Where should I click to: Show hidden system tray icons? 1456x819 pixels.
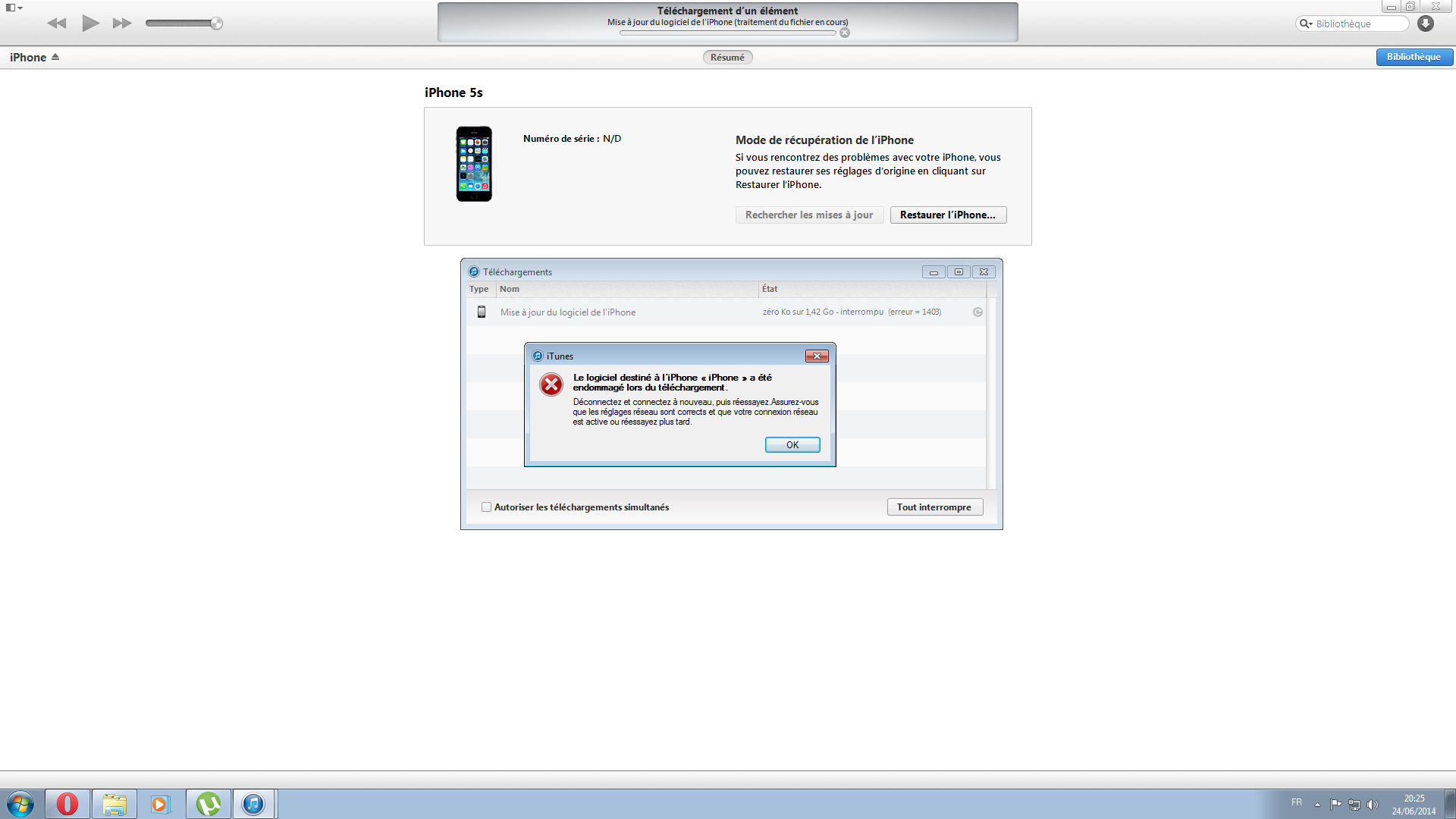coord(1318,805)
